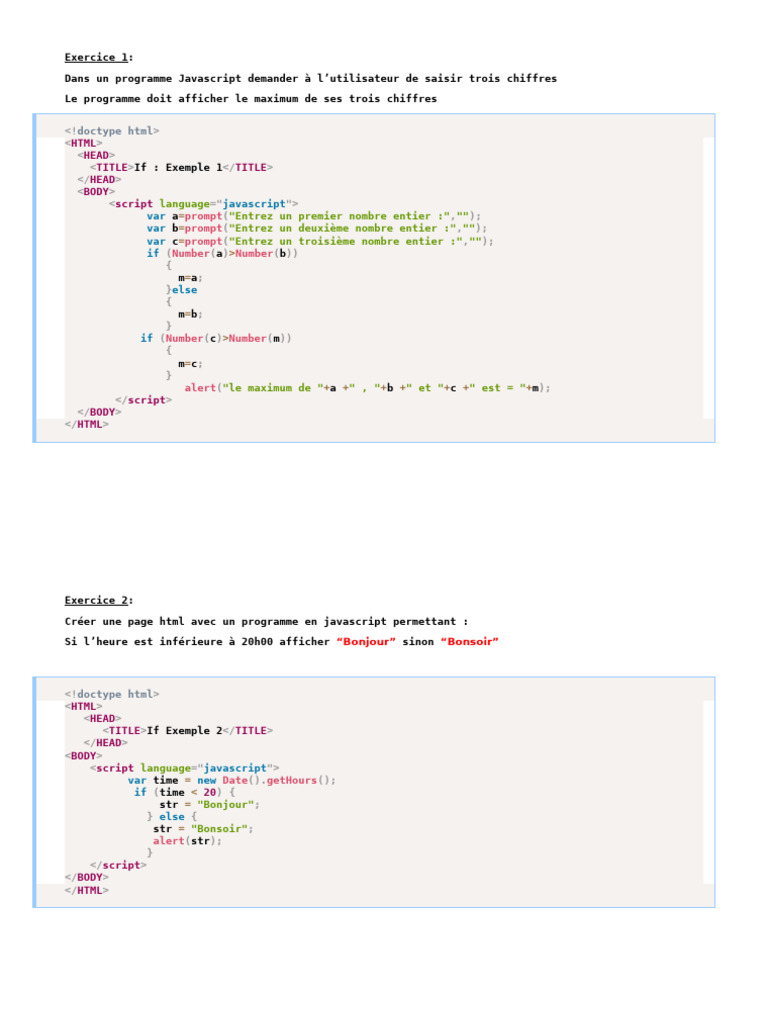Click the code line "var c=prompt" troisième nombre
The image size is (768, 1024).
tap(320, 242)
